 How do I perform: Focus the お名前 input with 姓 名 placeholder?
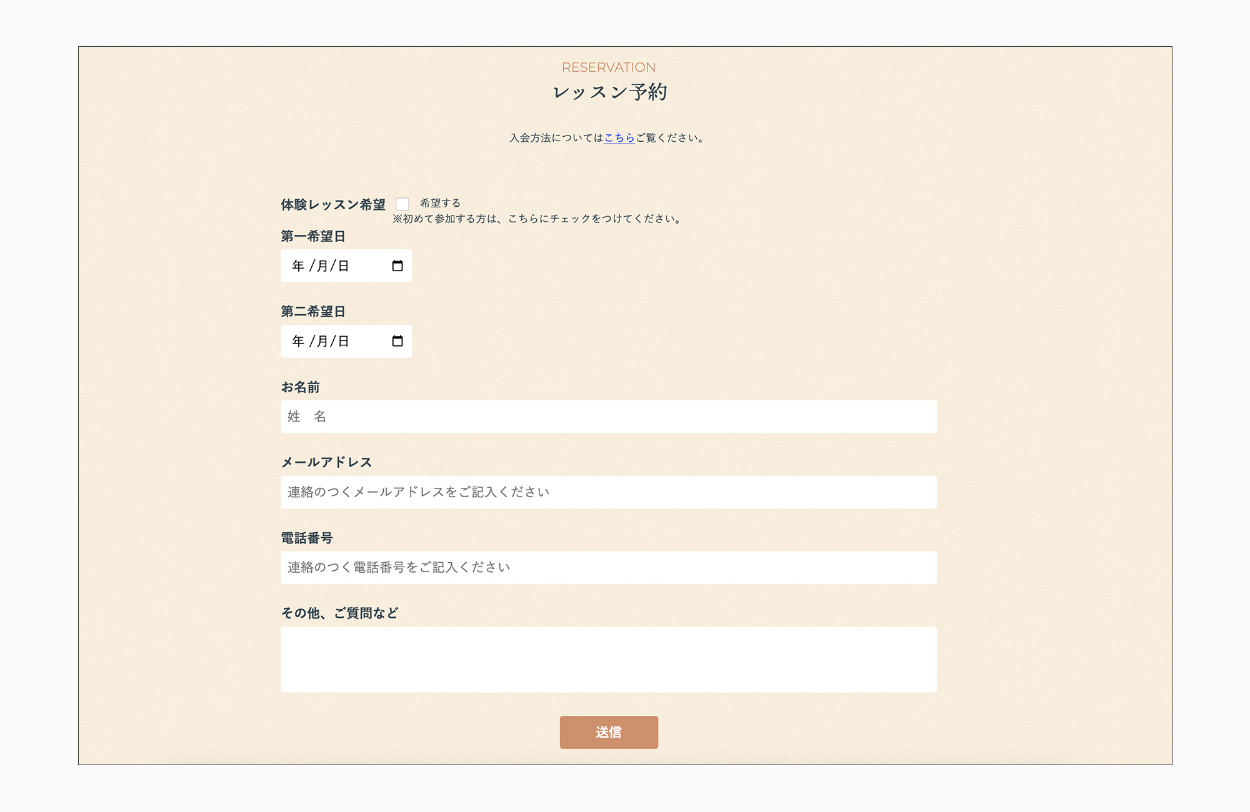point(608,417)
